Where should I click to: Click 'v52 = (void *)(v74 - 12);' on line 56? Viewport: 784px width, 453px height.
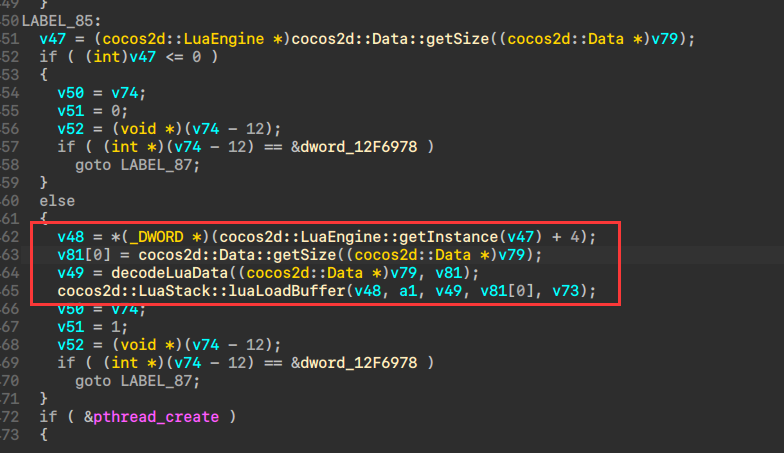point(169,129)
